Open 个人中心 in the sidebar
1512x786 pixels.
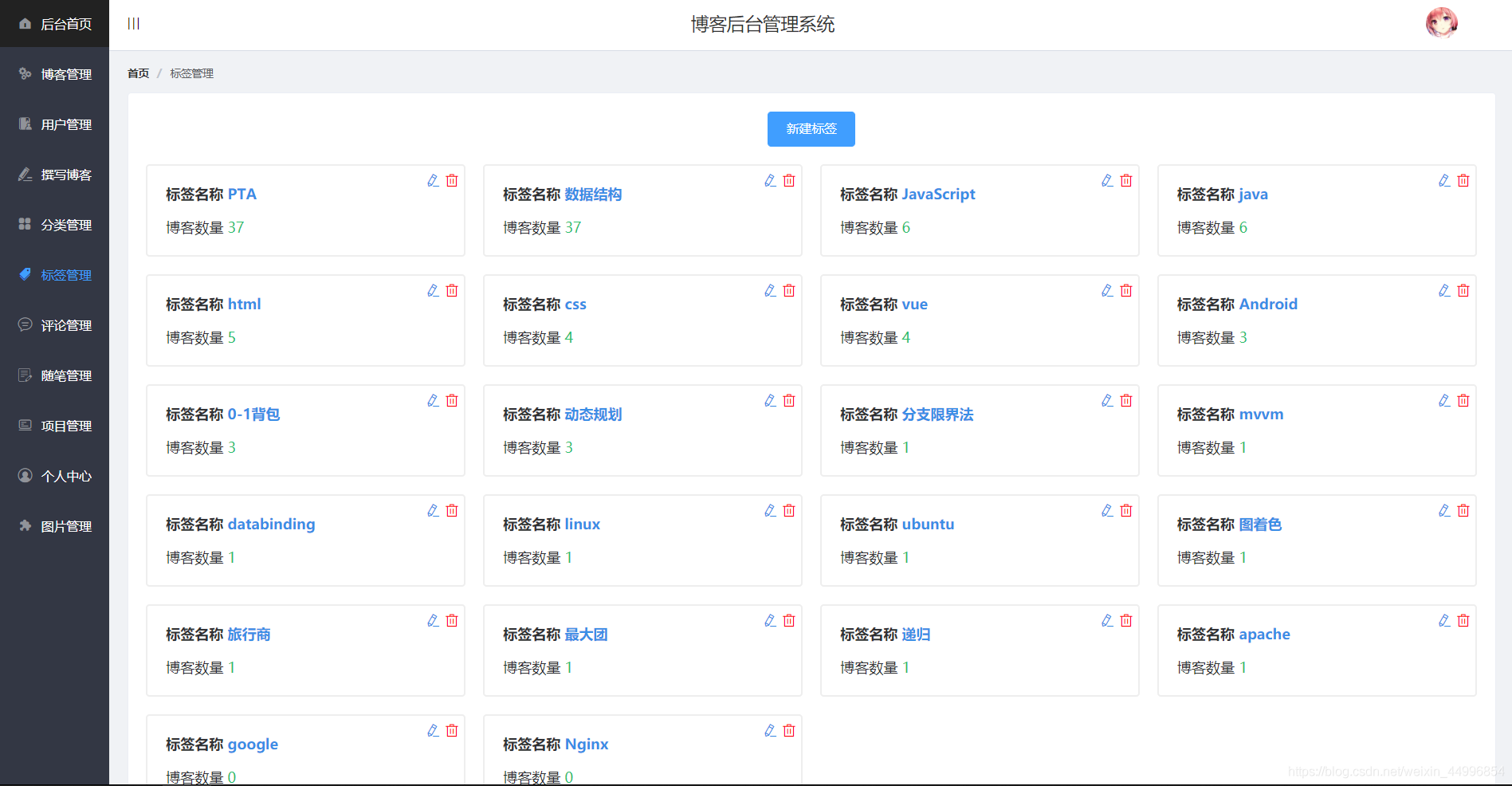click(54, 476)
